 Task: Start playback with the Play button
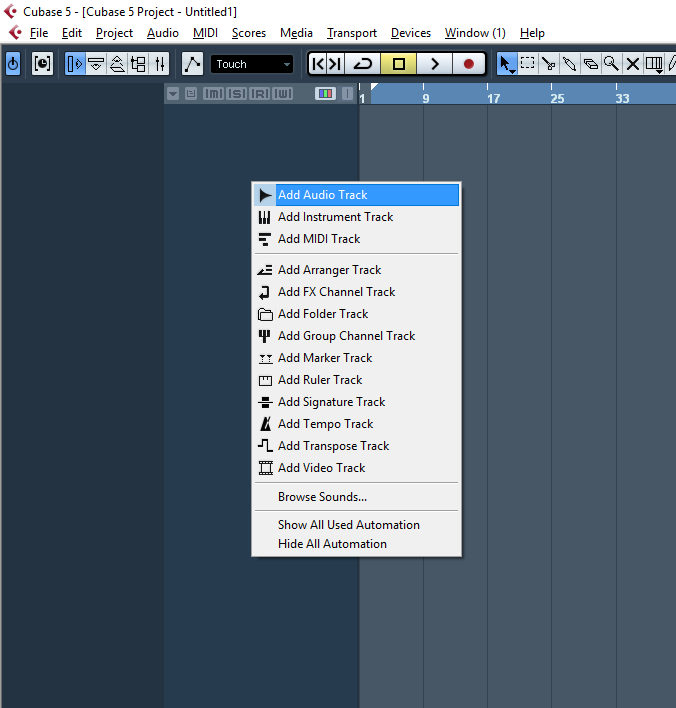pyautogui.click(x=434, y=64)
